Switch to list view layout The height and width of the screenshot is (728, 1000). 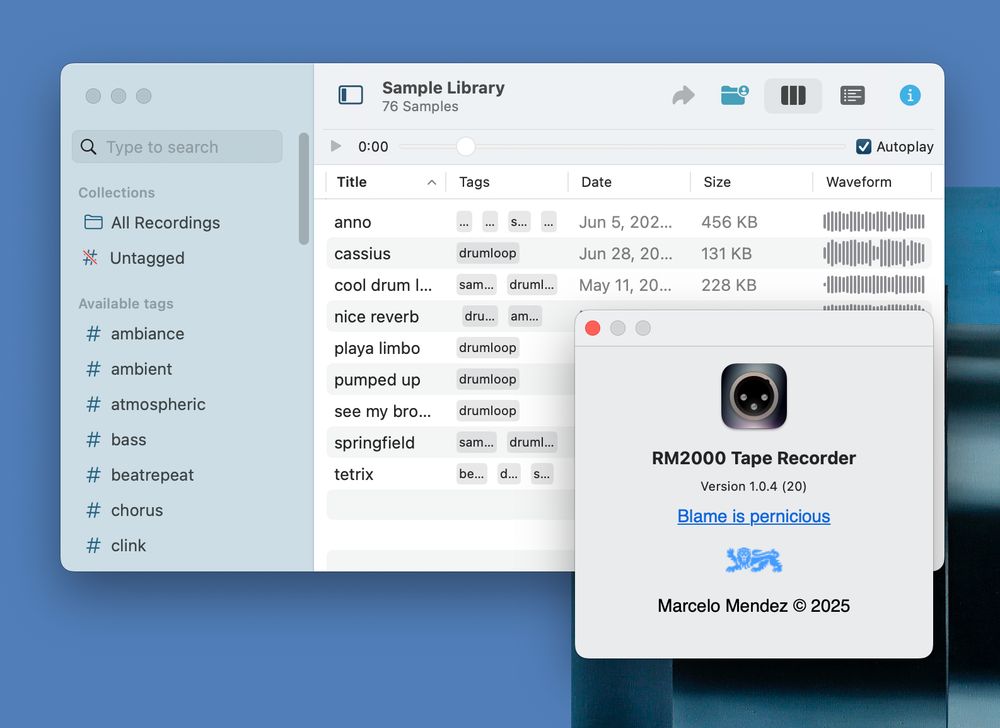click(x=852, y=96)
